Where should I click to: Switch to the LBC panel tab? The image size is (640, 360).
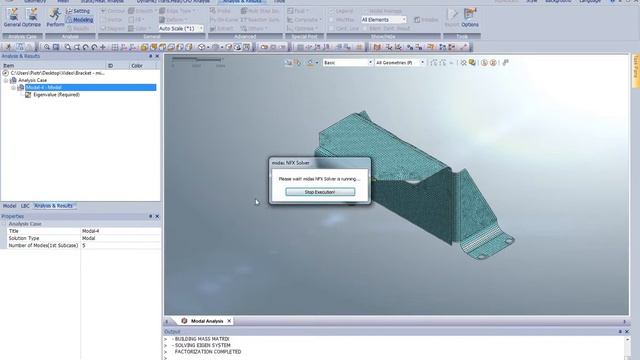25,206
